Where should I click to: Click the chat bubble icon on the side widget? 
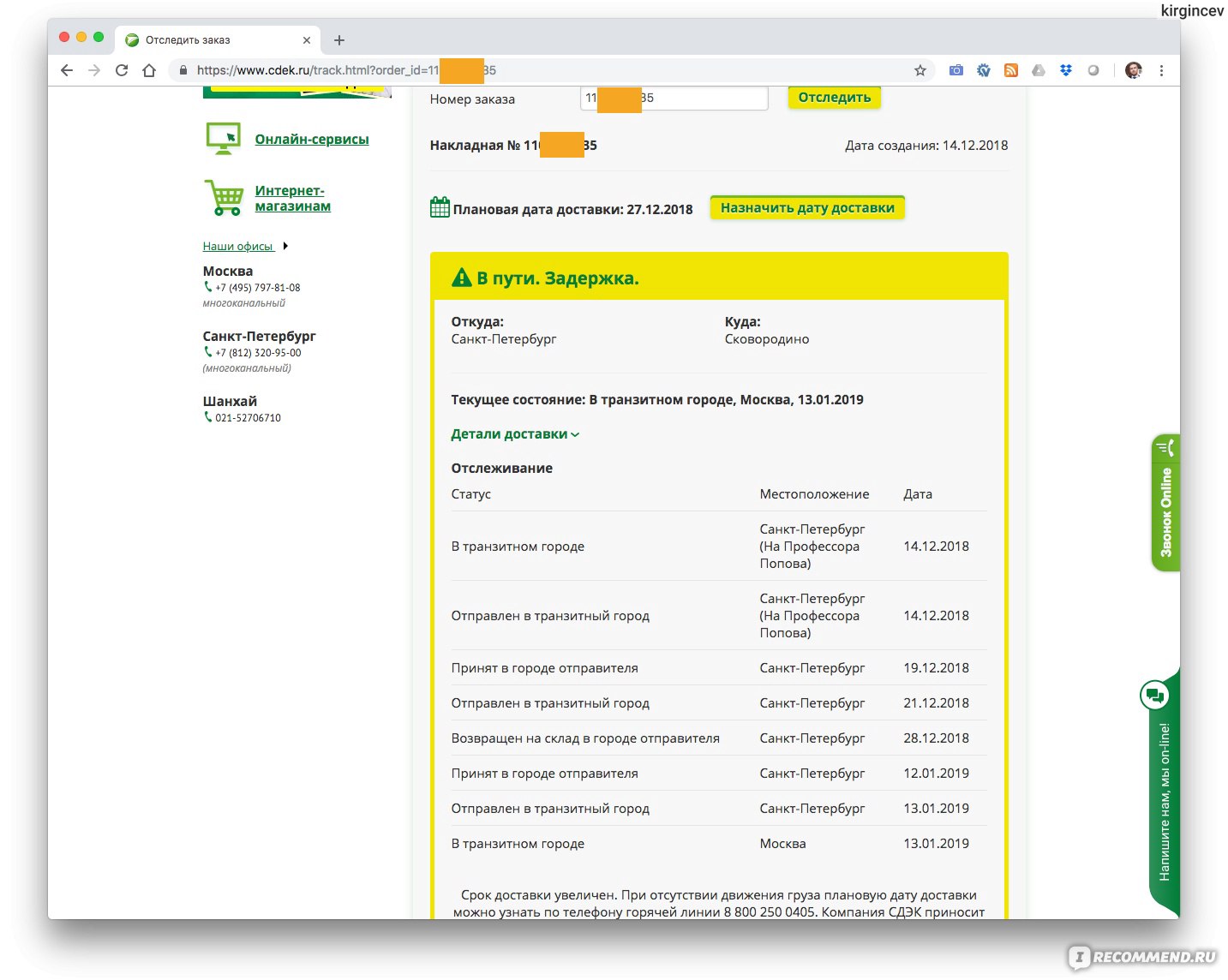[x=1154, y=696]
